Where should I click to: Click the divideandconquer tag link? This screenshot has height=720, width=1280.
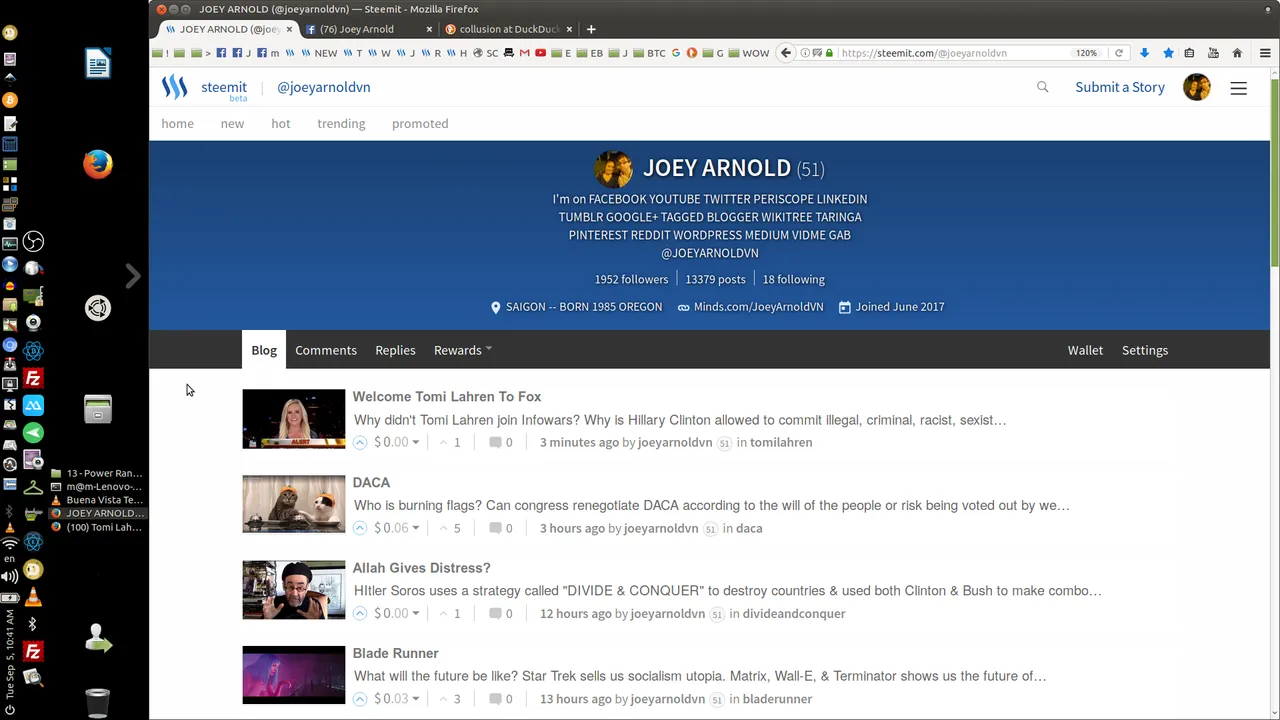coord(794,613)
